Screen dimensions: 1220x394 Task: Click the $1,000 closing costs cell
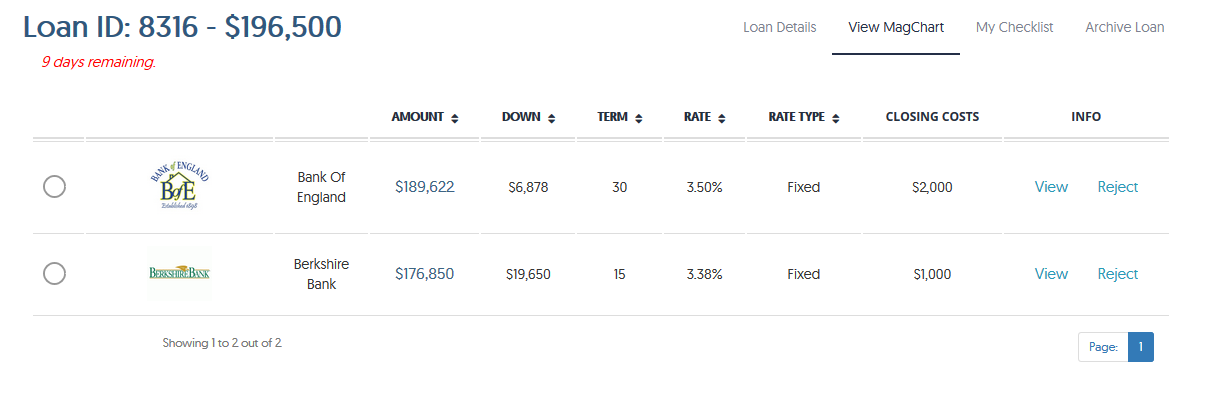click(932, 274)
